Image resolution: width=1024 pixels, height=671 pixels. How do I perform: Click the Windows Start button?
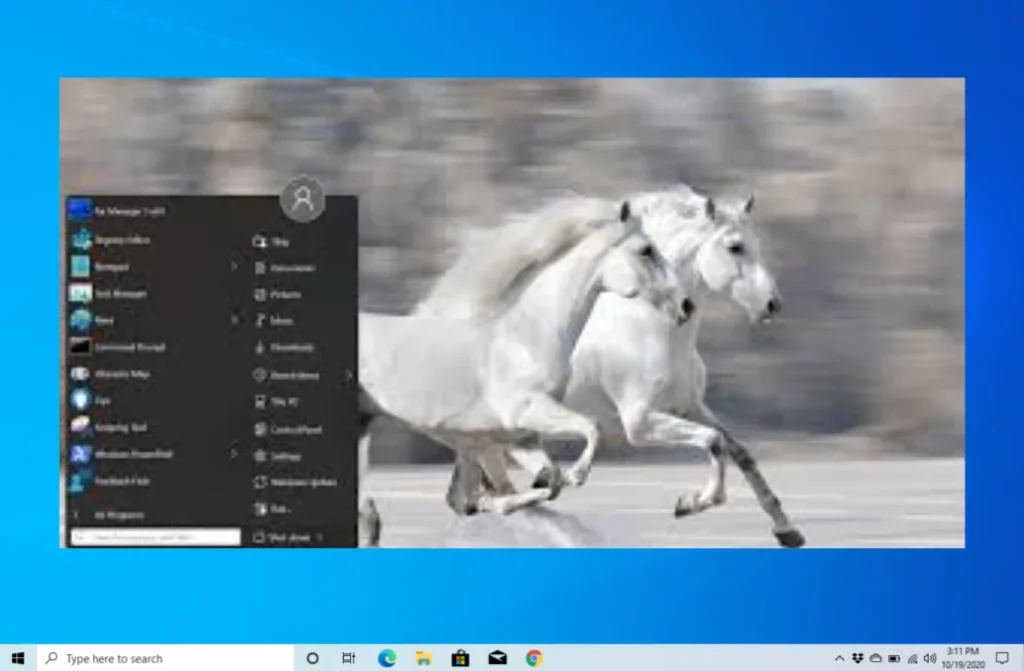(x=17, y=658)
